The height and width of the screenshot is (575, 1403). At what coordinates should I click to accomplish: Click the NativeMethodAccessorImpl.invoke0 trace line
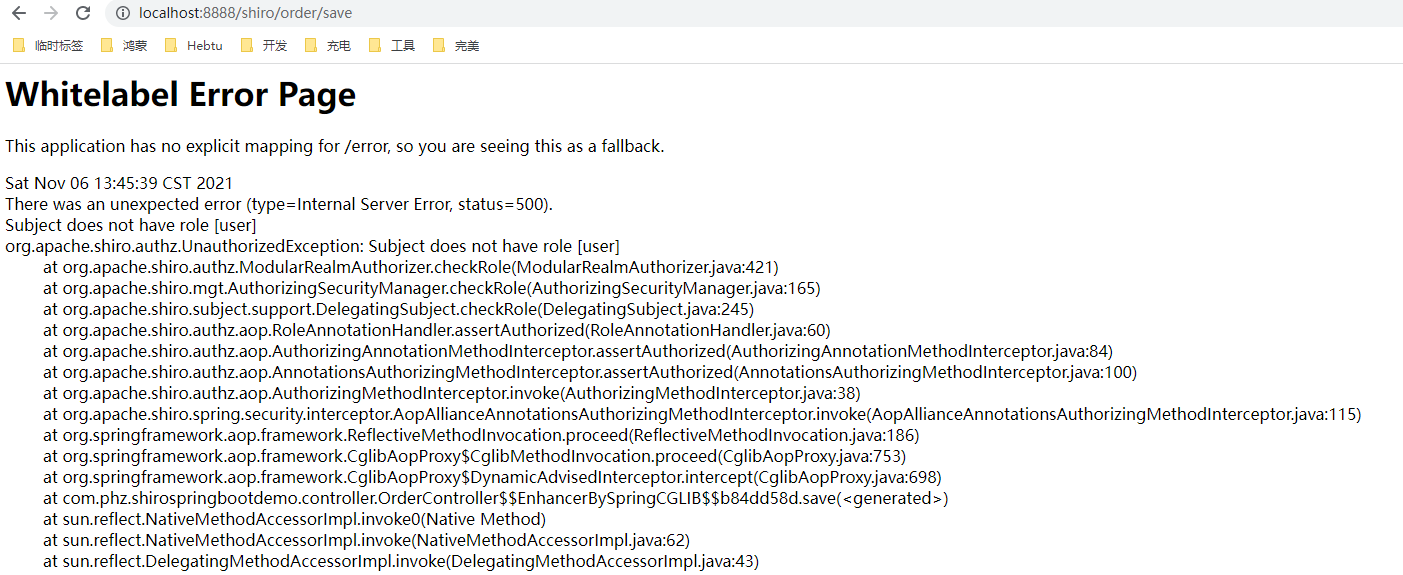pos(295,519)
